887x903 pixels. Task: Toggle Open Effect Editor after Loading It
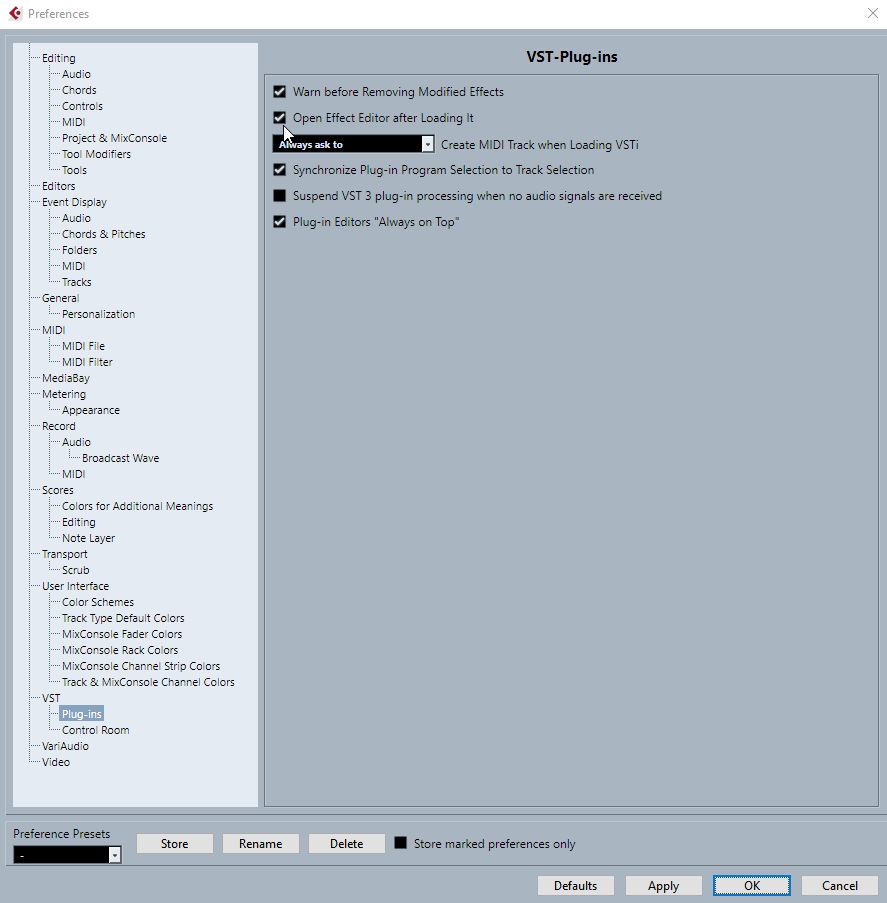pyautogui.click(x=279, y=117)
